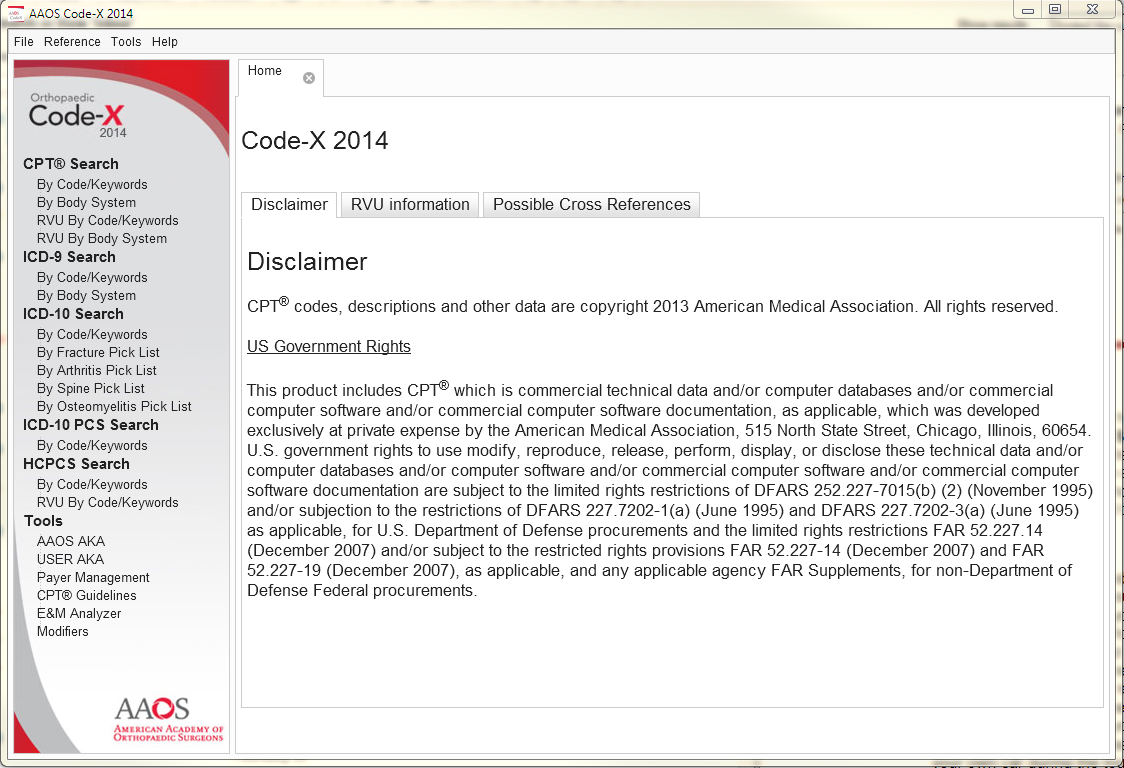Open the Tools menu
The height and width of the screenshot is (768, 1124).
126,42
